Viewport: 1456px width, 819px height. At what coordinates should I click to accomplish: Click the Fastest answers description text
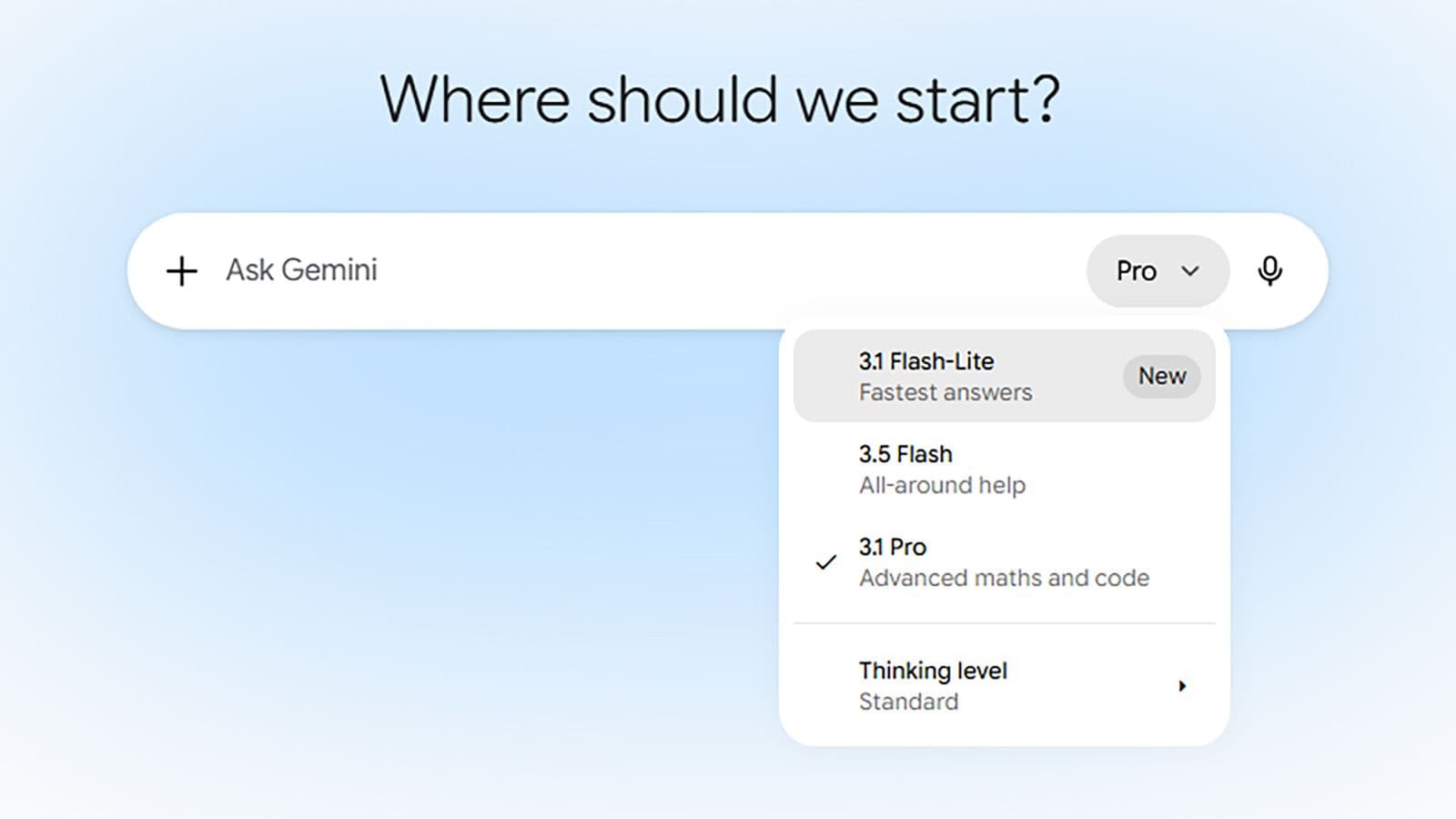(x=945, y=392)
